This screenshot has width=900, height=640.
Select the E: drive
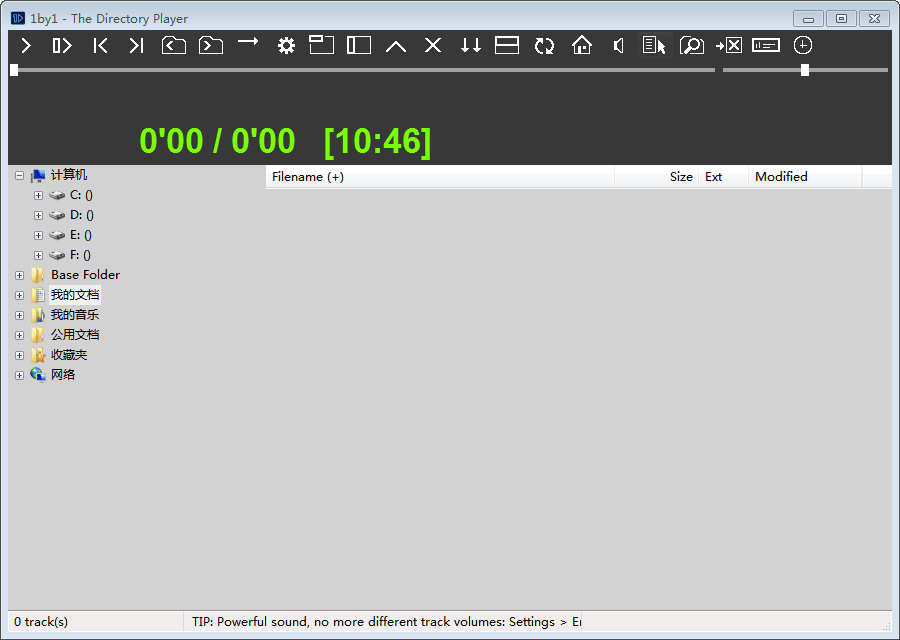(80, 235)
